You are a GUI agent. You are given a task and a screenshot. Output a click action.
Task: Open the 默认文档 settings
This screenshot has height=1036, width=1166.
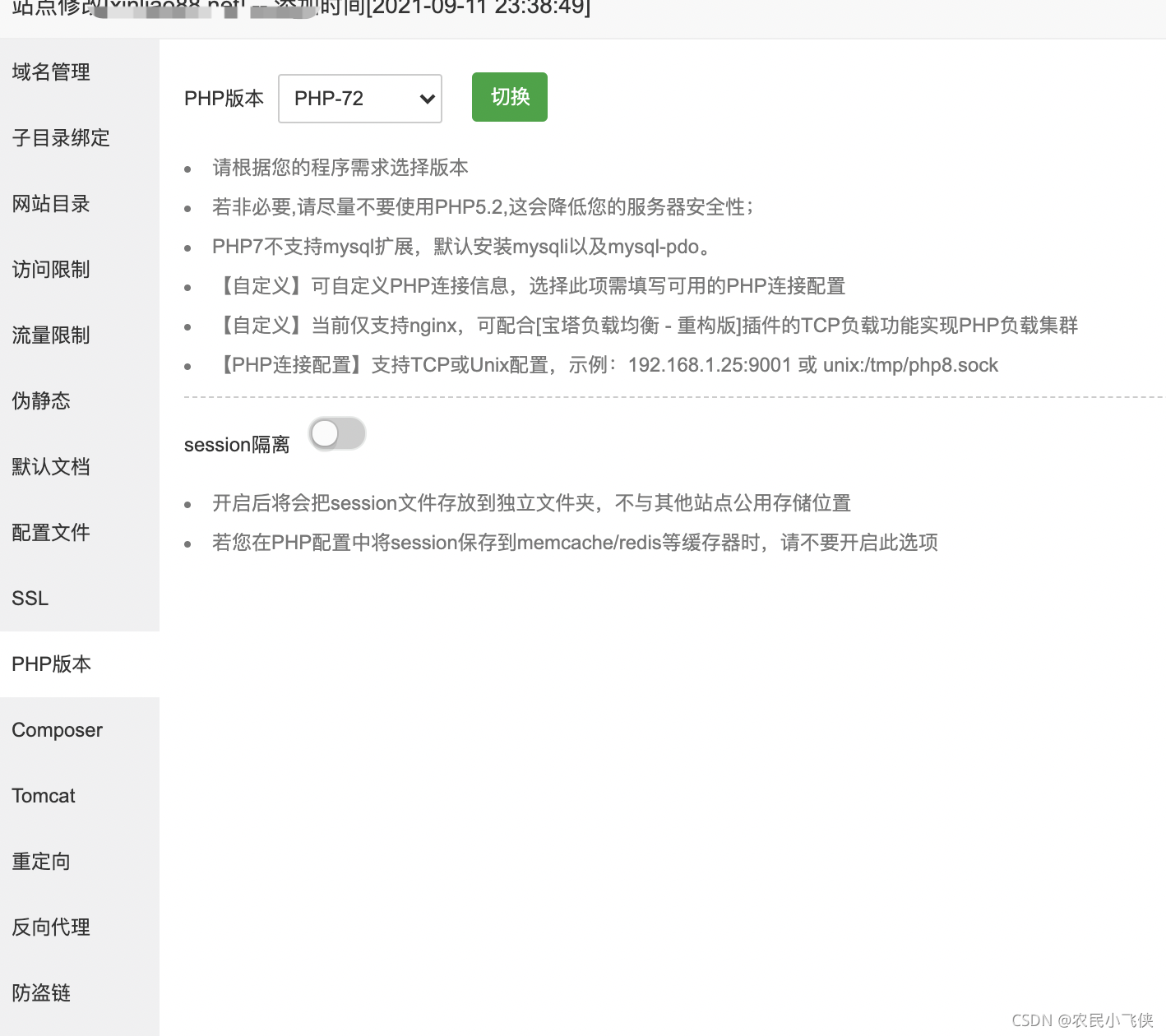pos(50,467)
